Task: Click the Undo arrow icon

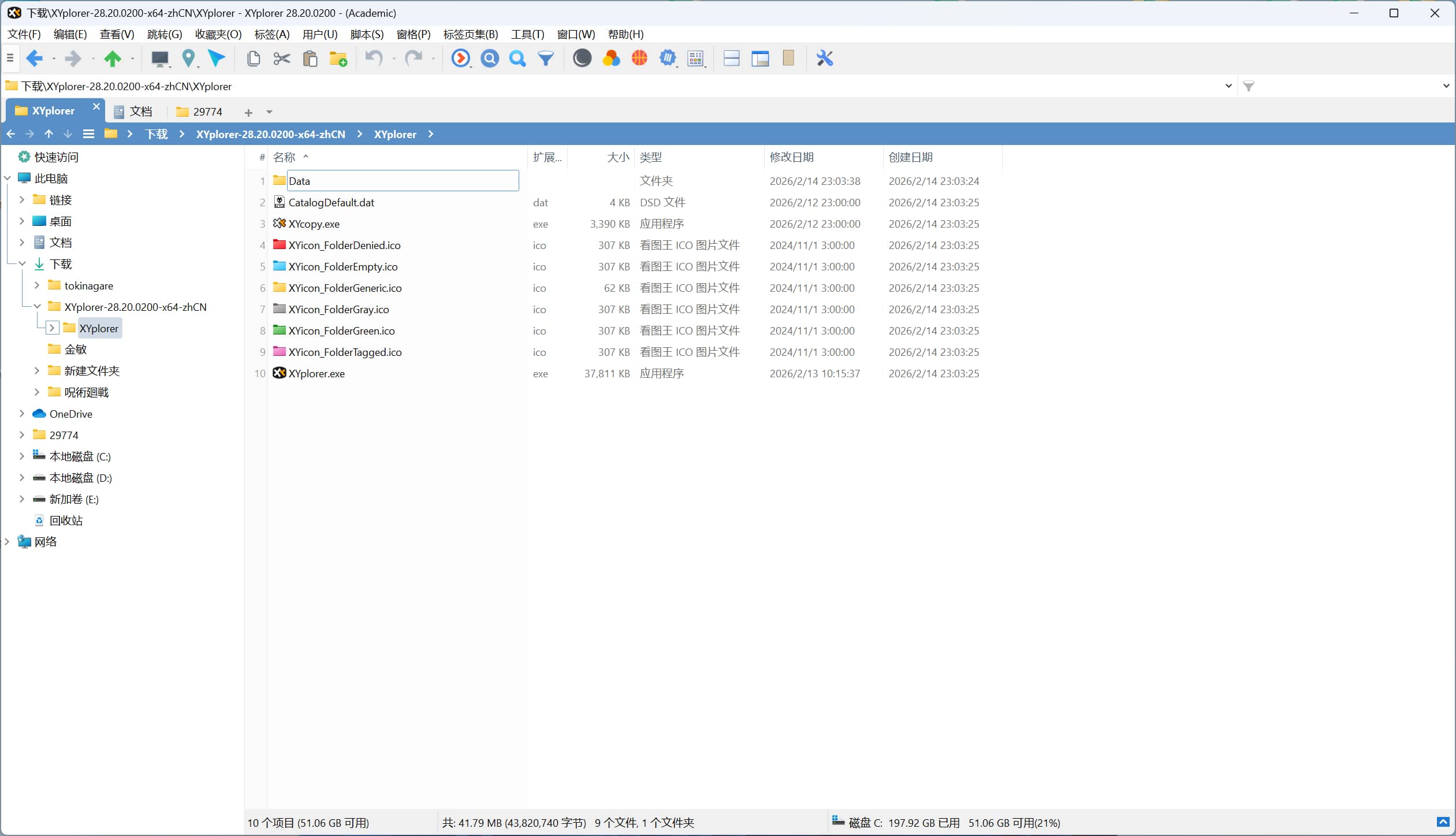Action: click(x=374, y=58)
